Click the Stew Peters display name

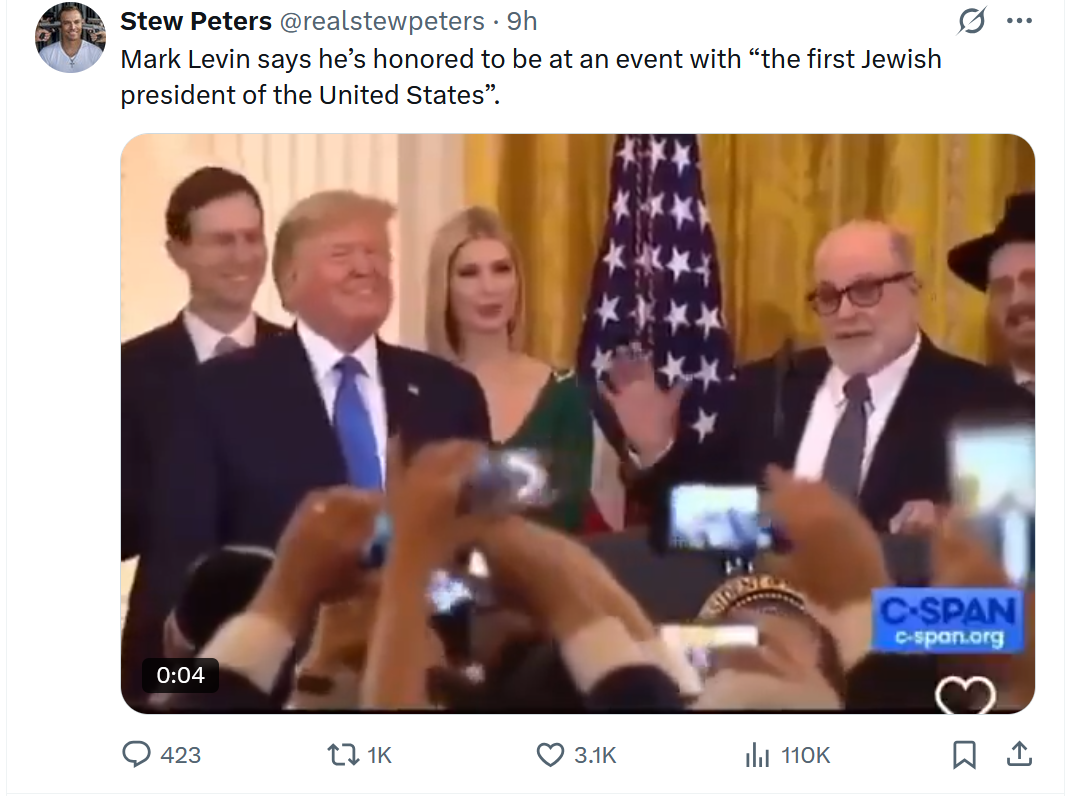pyautogui.click(x=196, y=21)
